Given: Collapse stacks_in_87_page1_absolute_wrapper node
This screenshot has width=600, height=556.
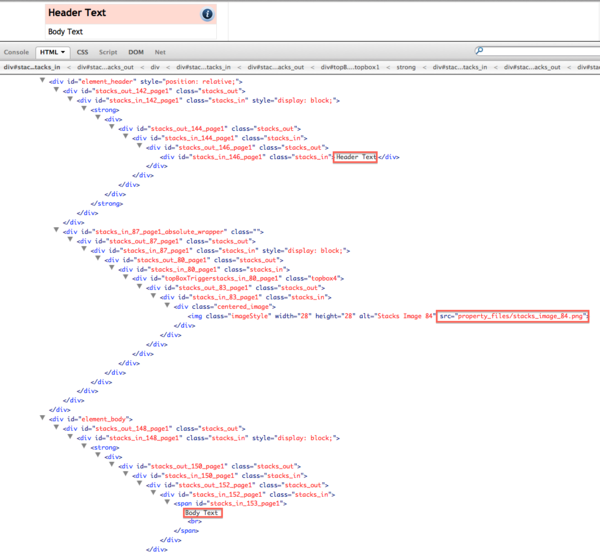Looking at the screenshot, I should (56, 230).
